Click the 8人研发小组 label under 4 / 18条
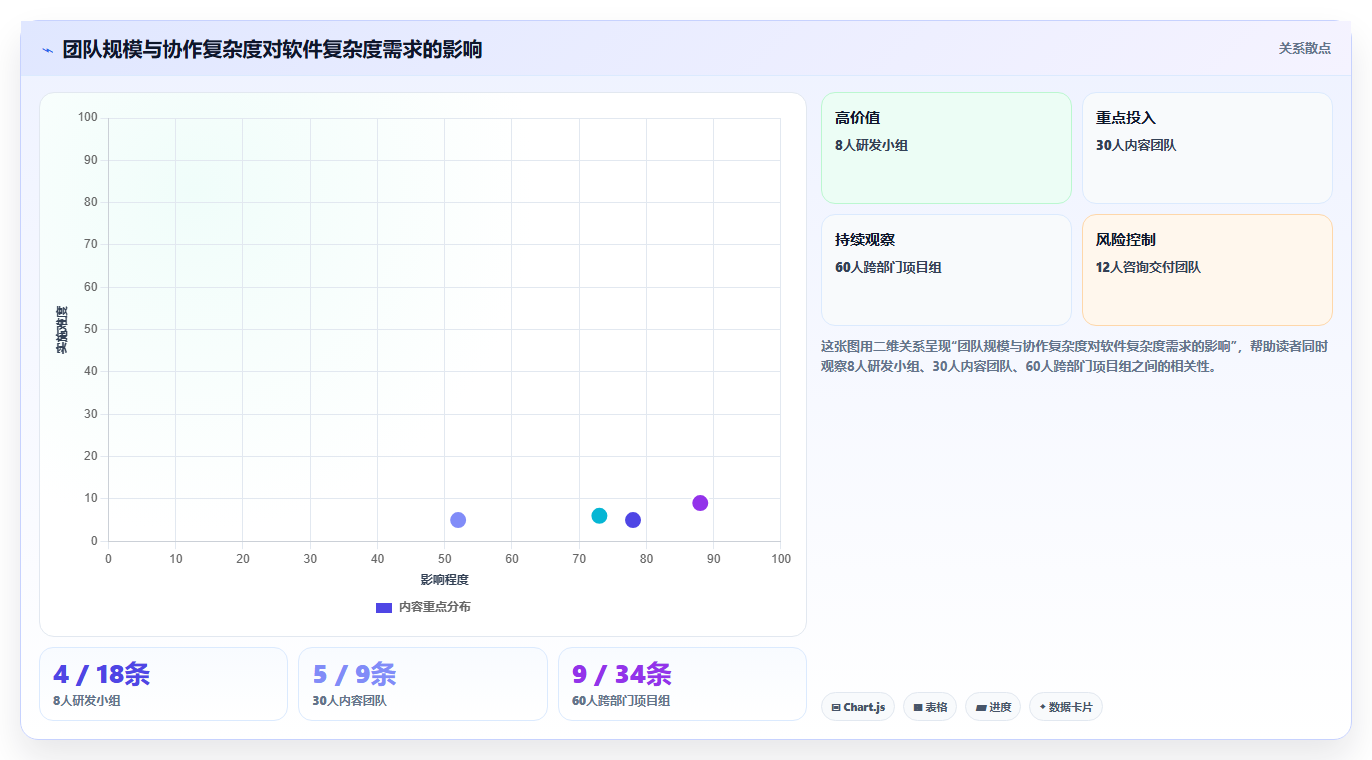Screen dimensions: 1372x760 87,701
